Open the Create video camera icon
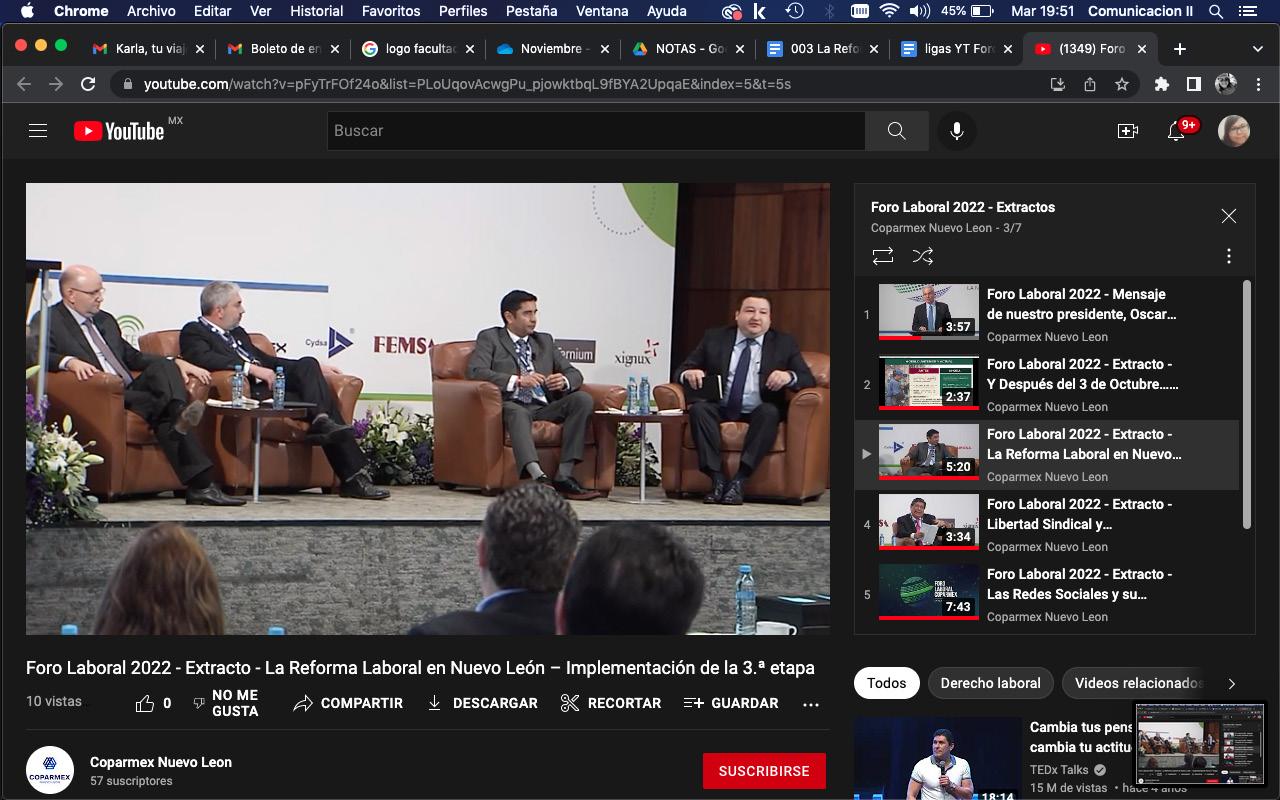This screenshot has width=1280, height=800. (x=1128, y=131)
